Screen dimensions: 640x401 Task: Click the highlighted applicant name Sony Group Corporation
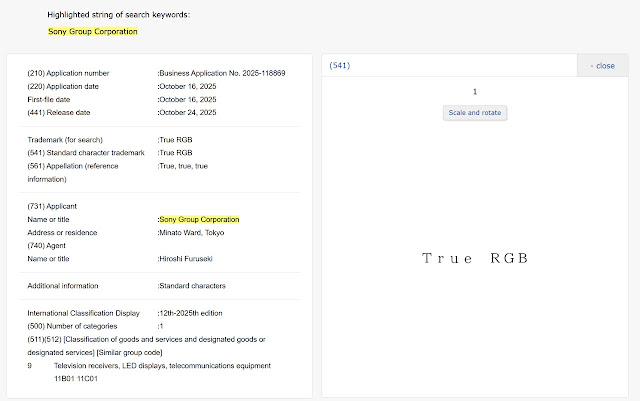200,219
